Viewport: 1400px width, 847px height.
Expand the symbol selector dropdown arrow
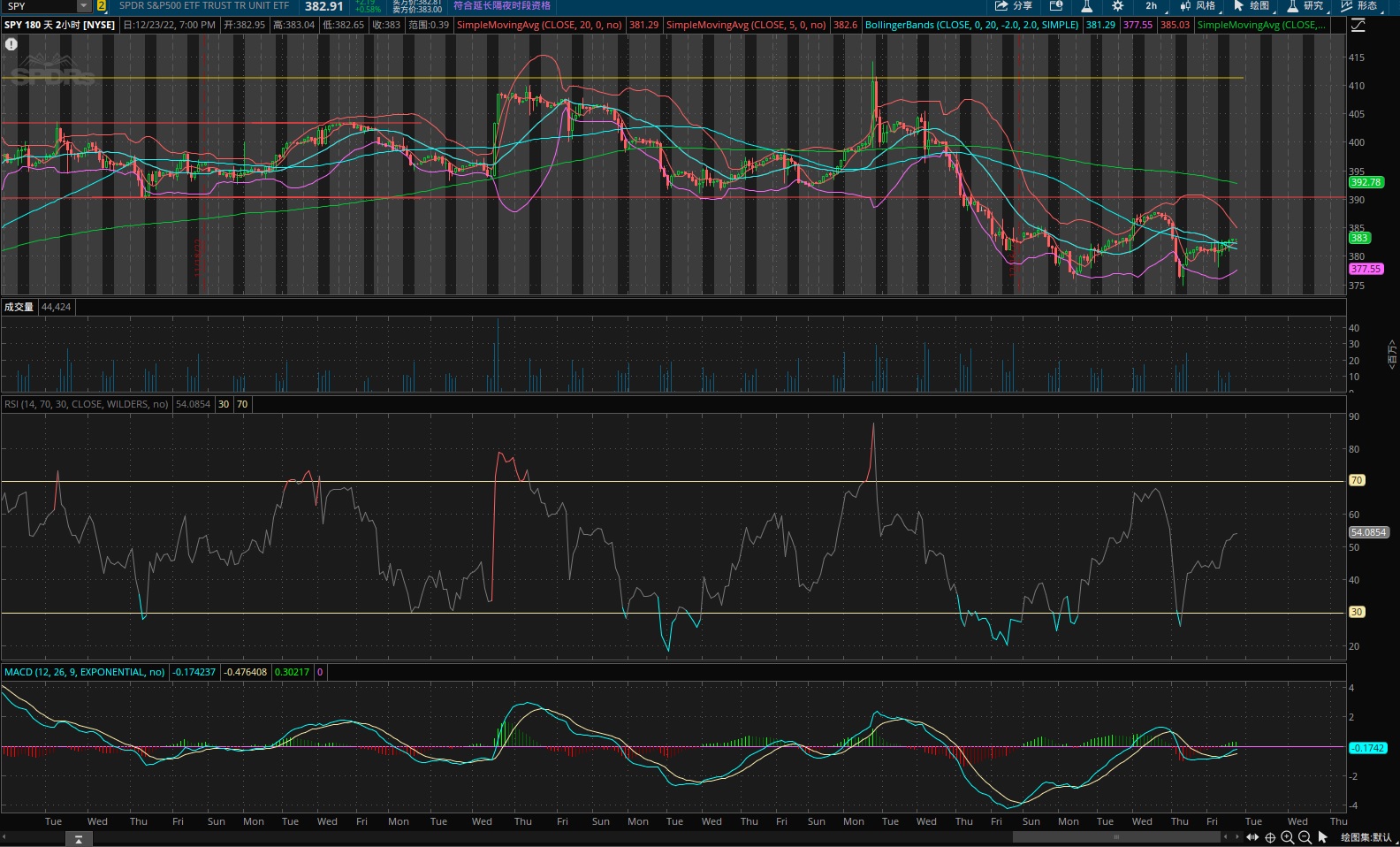pyautogui.click(x=84, y=6)
